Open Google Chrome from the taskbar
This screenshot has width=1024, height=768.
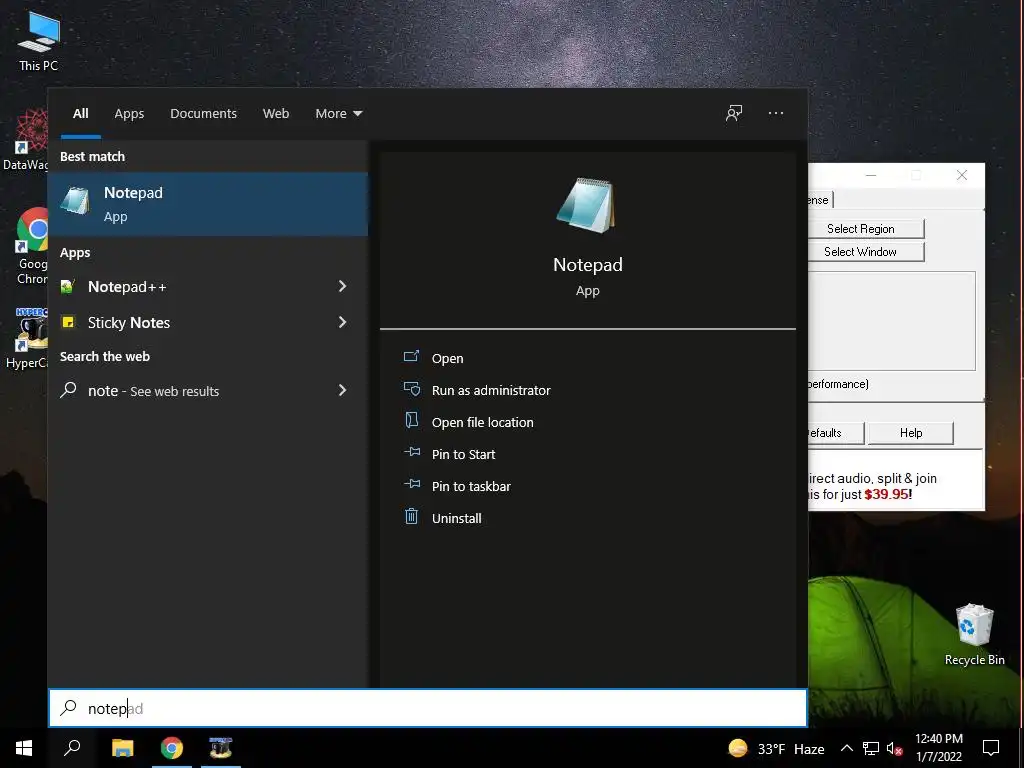click(x=172, y=748)
